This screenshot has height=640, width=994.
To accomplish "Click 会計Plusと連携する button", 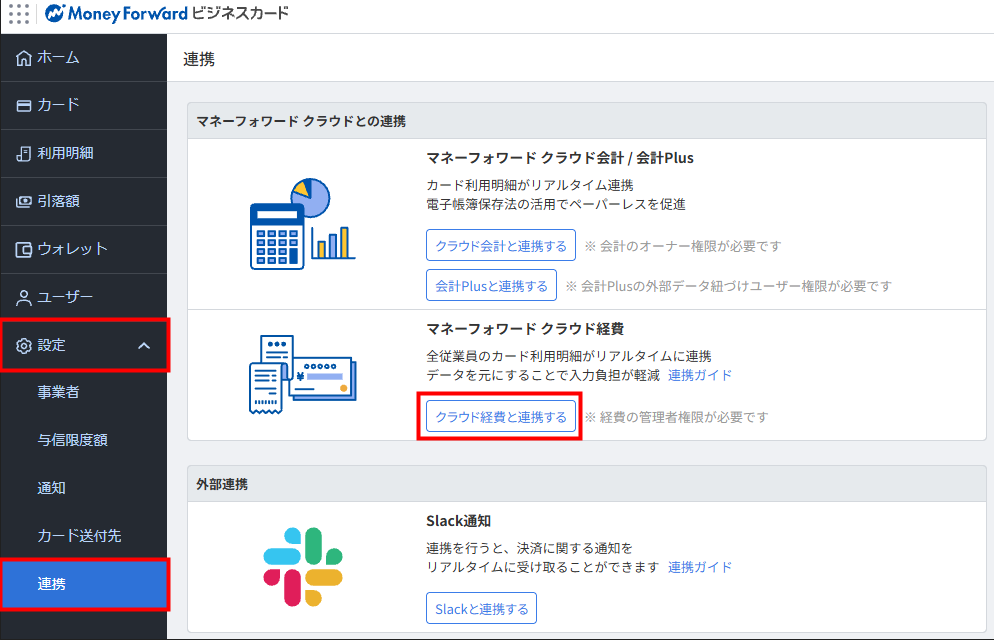I will tap(491, 286).
